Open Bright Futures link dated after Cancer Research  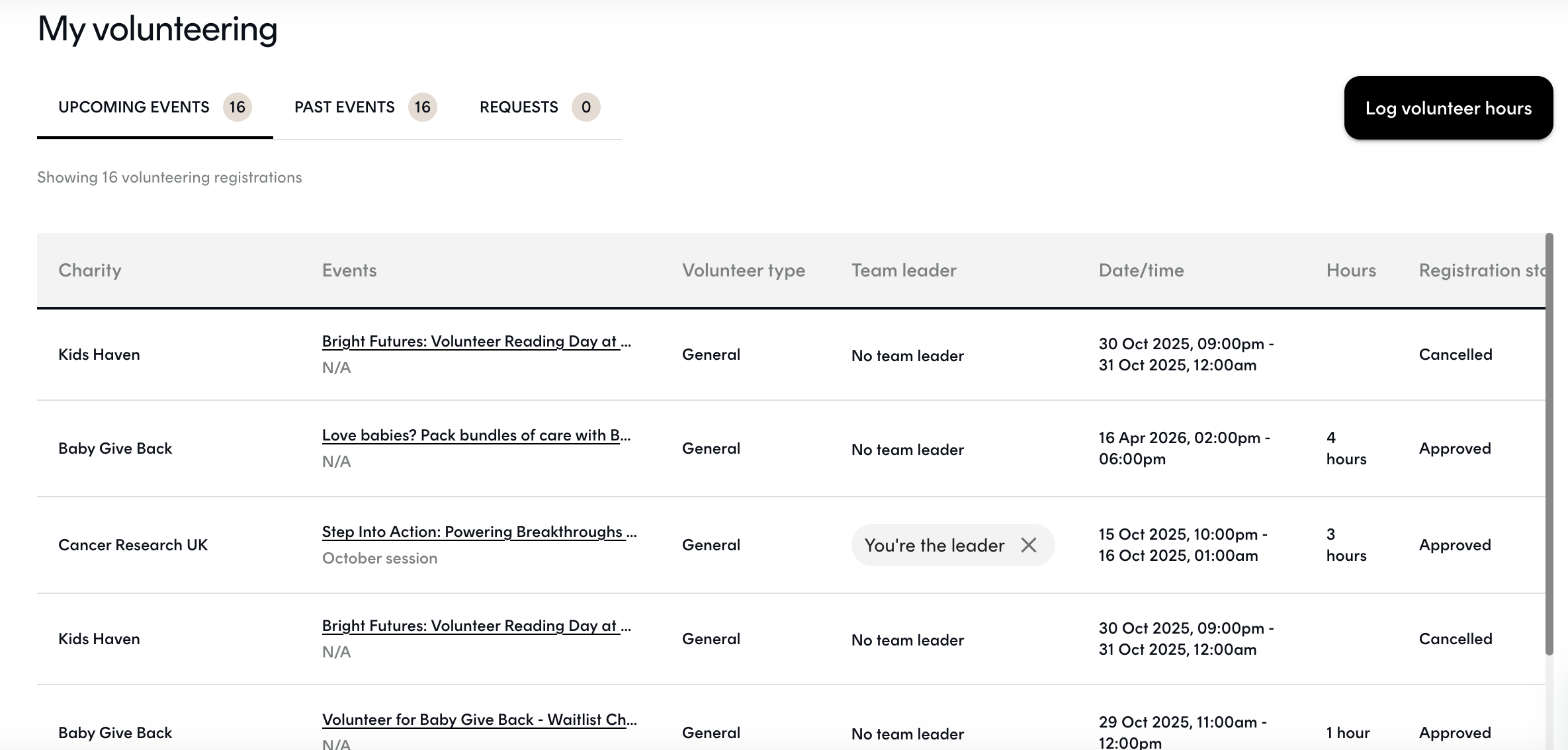pyautogui.click(x=476, y=626)
